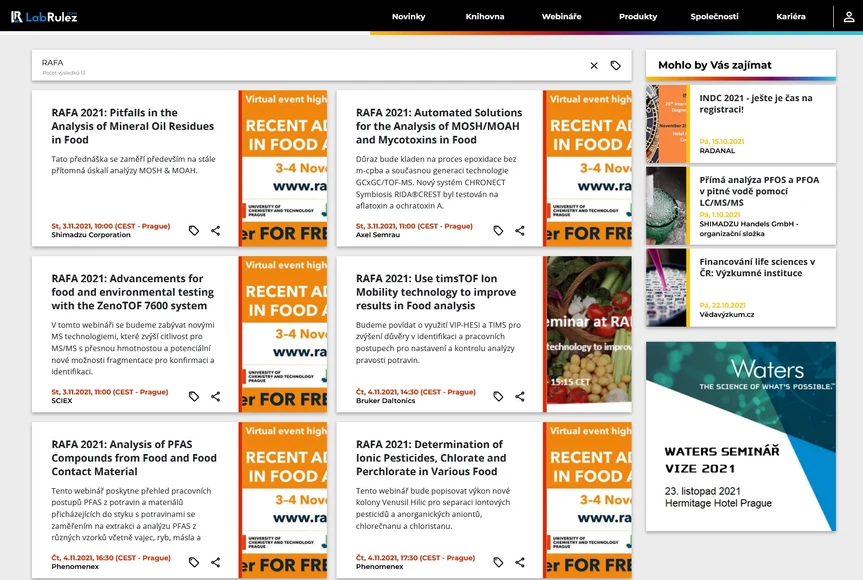Click 'Phenomenex' under Ionic Pesticides webinar

379,566
